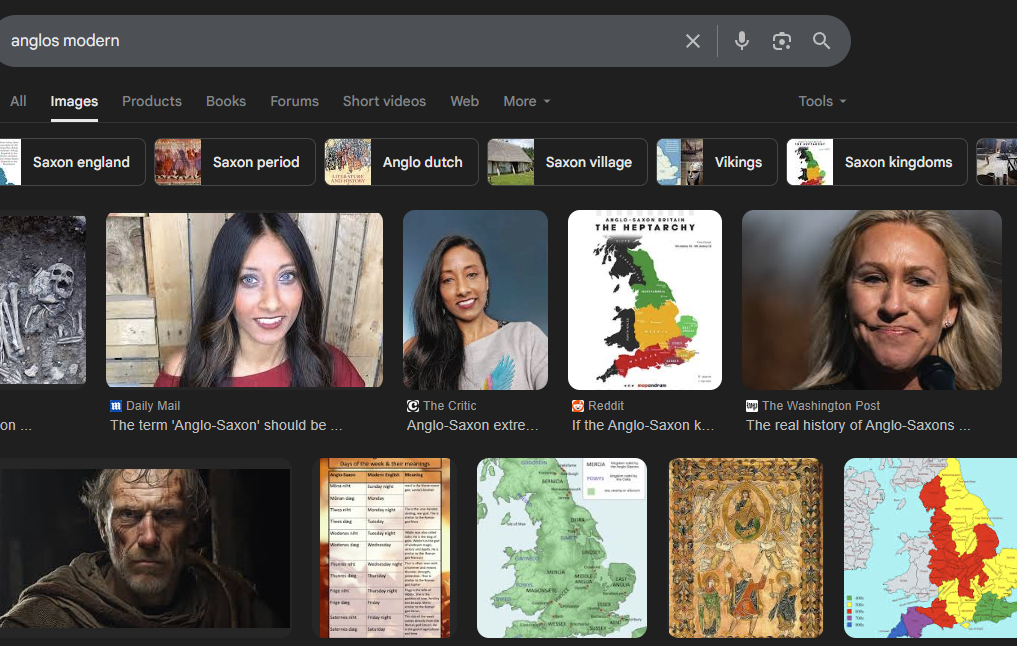The image size is (1017, 646).
Task: Open the Forums tab
Action: (x=294, y=101)
